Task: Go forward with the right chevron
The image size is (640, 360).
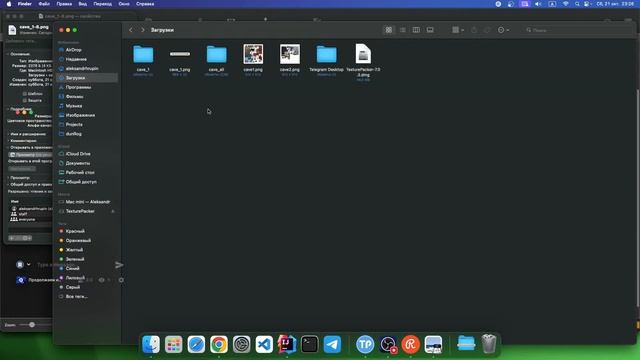Action: click(142, 30)
